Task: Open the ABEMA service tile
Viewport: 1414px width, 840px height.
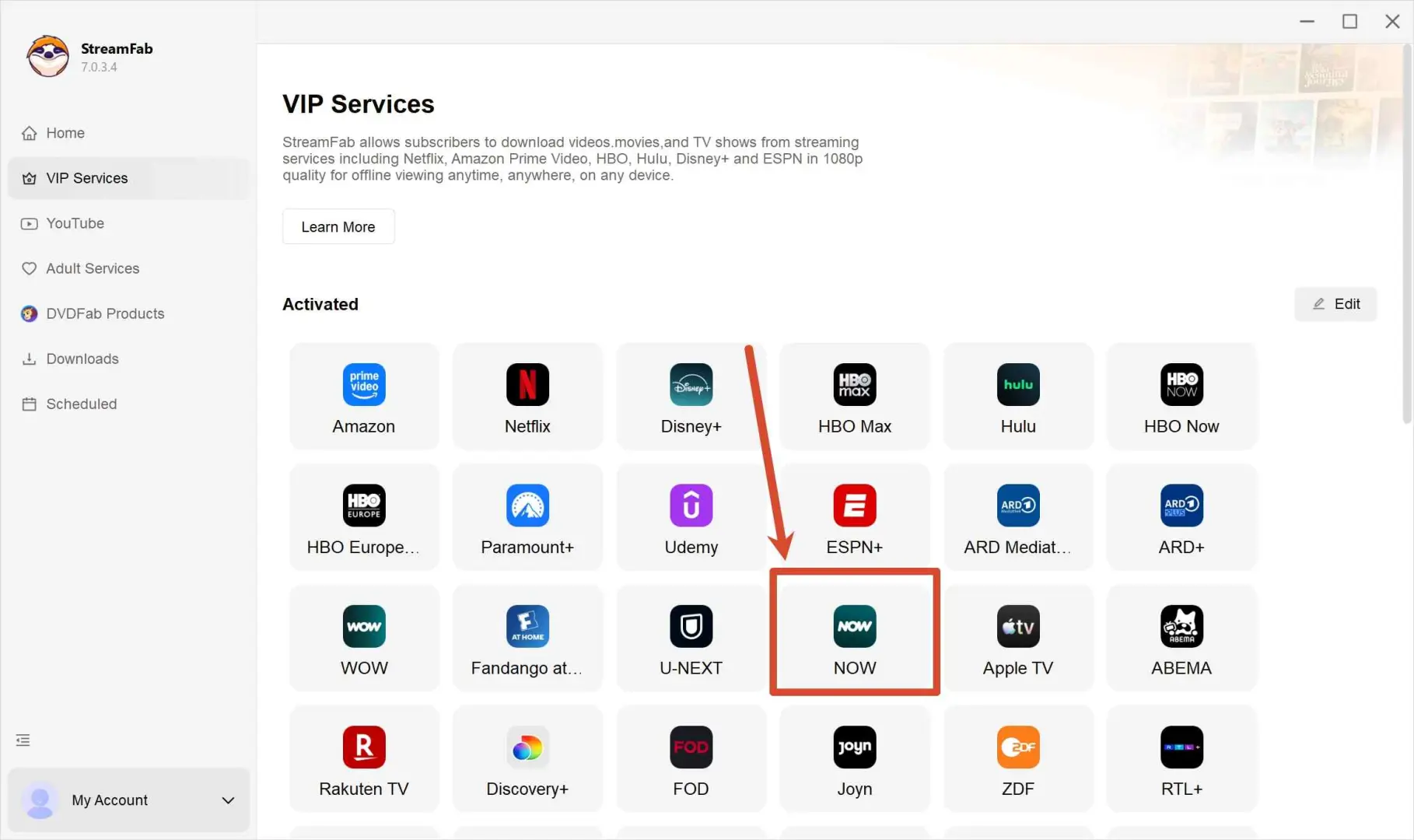Action: 1181,639
